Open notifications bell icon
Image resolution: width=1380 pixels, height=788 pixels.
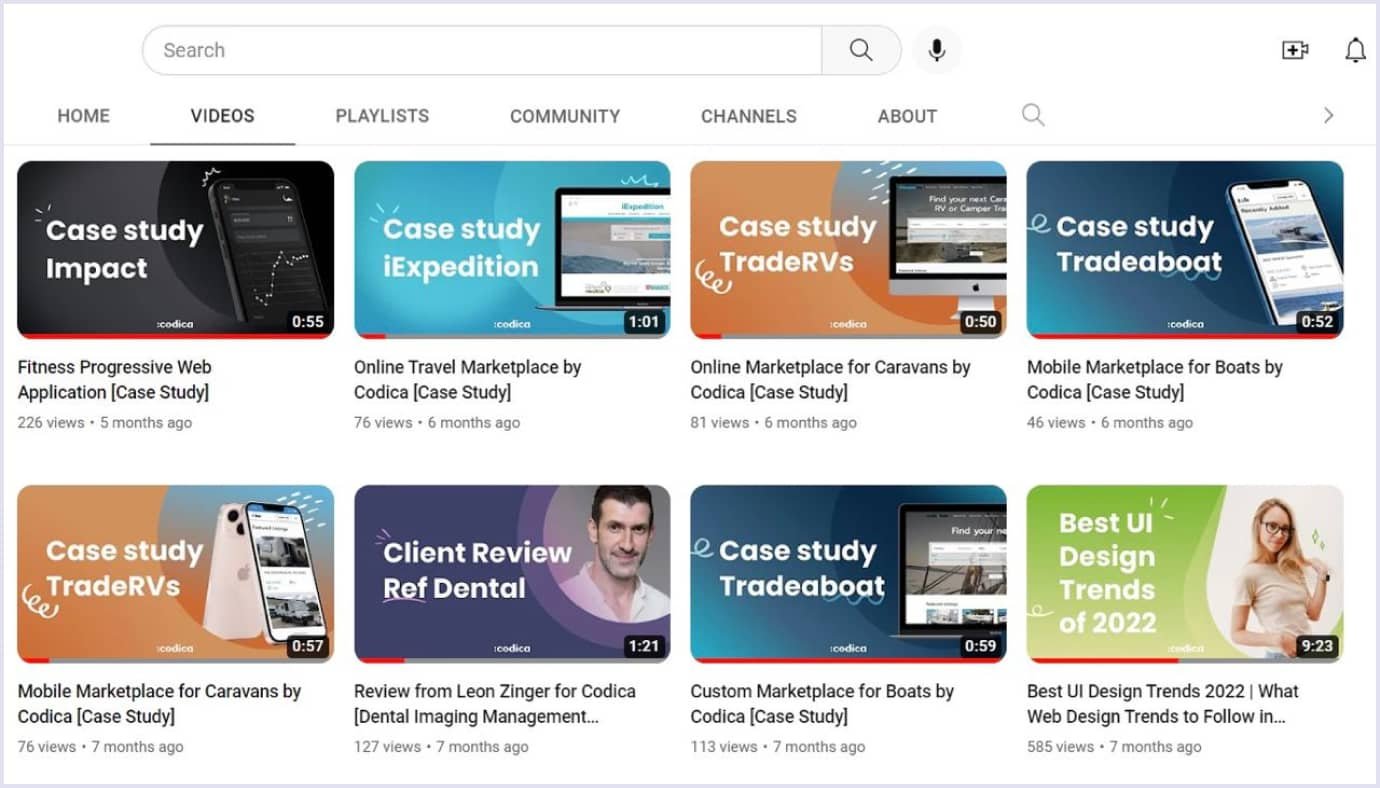[x=1355, y=50]
